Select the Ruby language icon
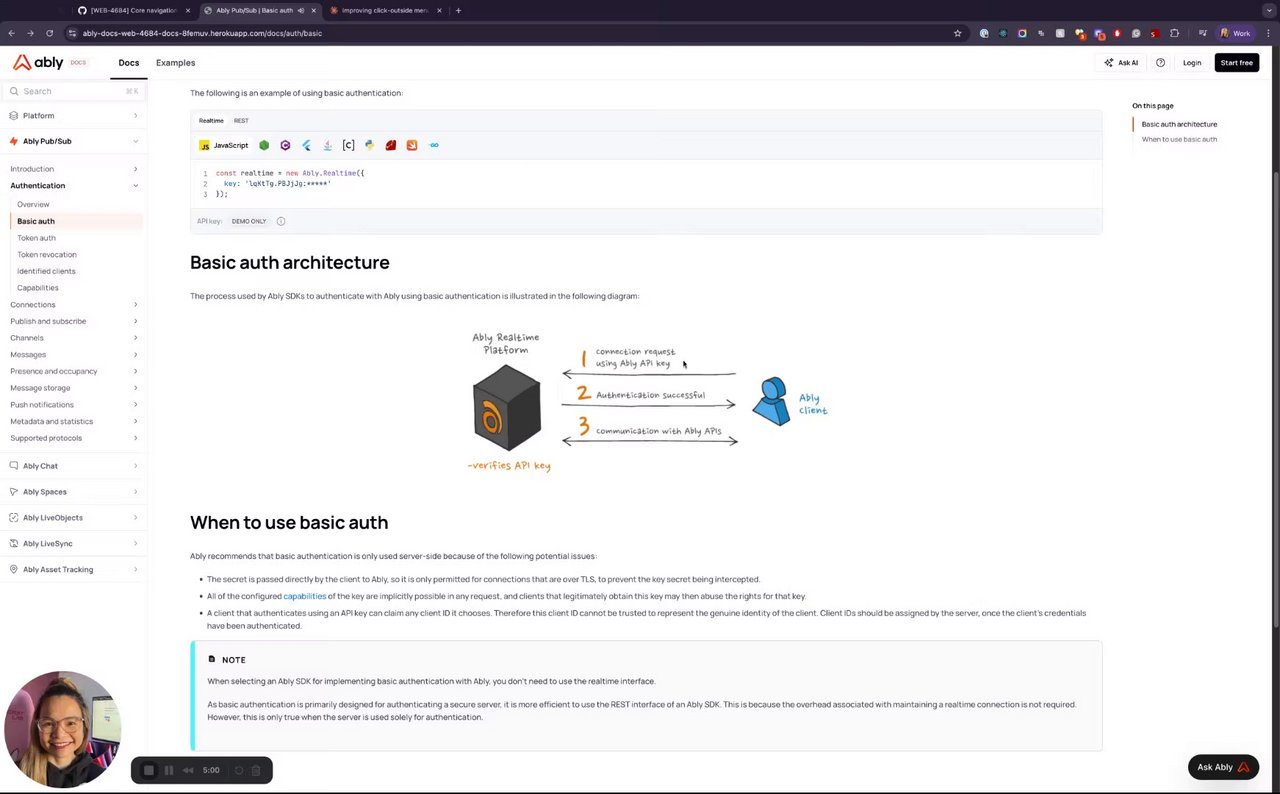 pyautogui.click(x=390, y=145)
